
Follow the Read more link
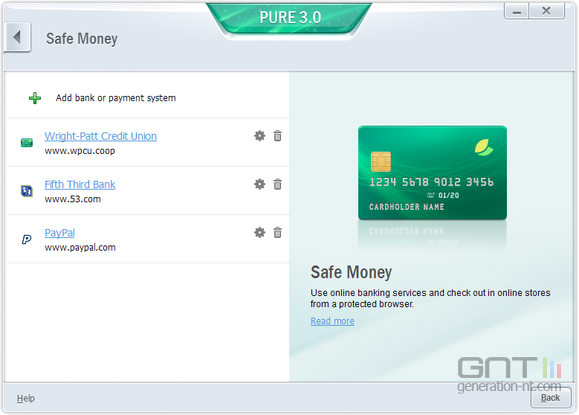[332, 321]
